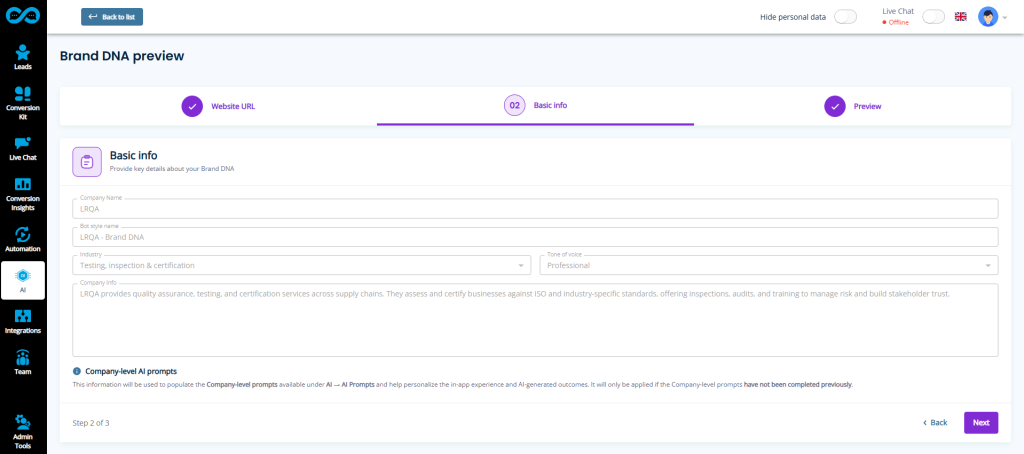
Task: Click the Step 2 of 3 text
Action: [91, 423]
